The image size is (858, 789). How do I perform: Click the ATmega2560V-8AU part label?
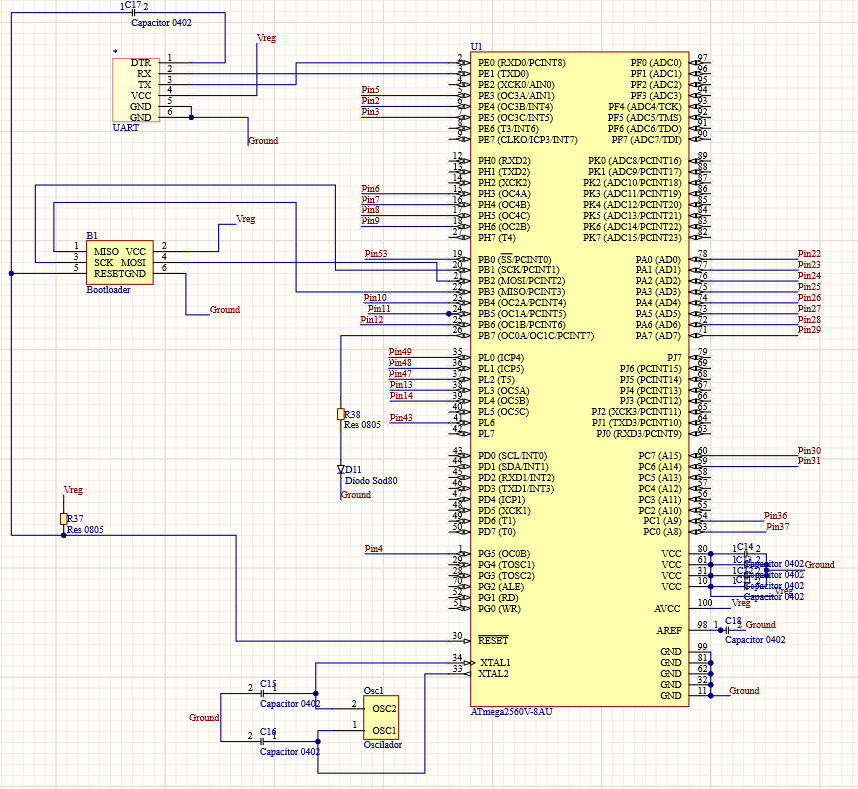coord(511,712)
